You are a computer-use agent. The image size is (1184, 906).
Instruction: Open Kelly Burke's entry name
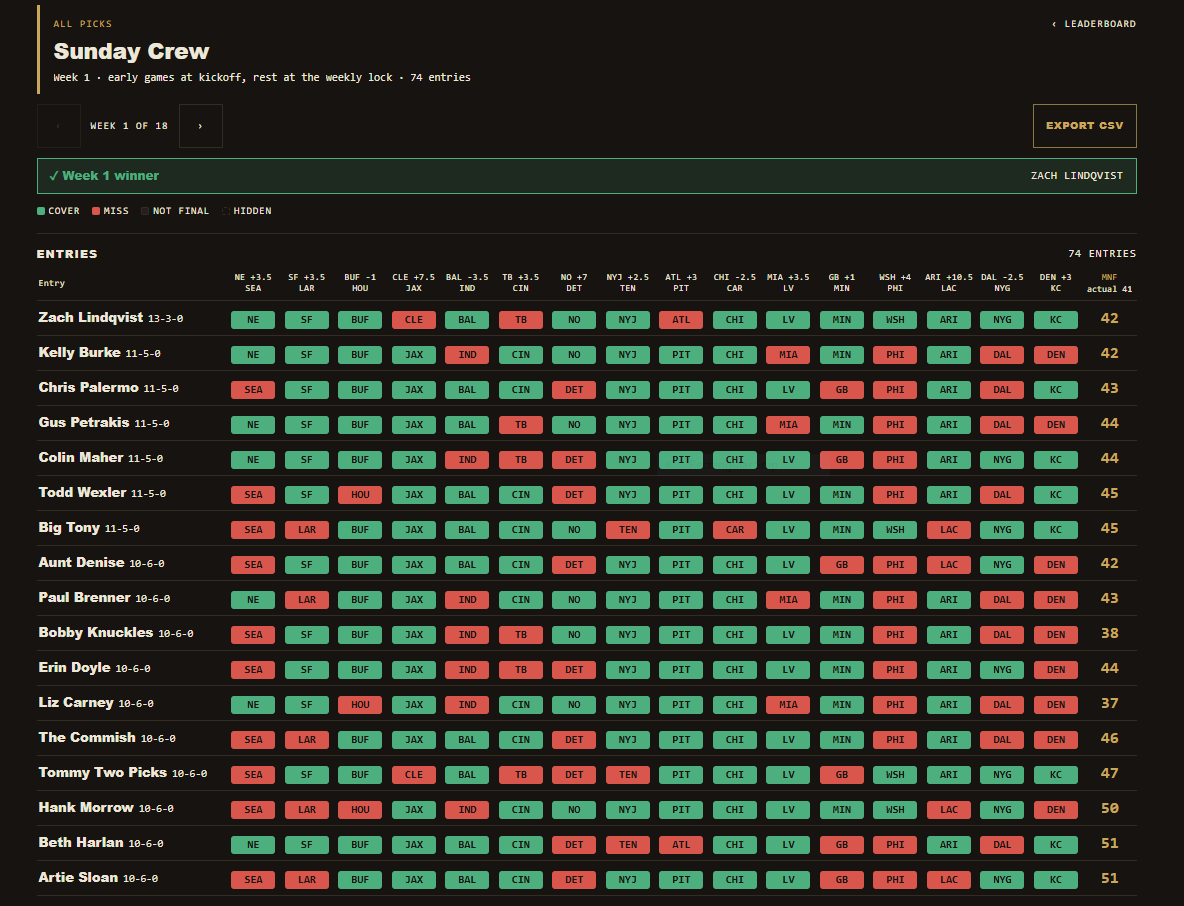[x=79, y=353]
